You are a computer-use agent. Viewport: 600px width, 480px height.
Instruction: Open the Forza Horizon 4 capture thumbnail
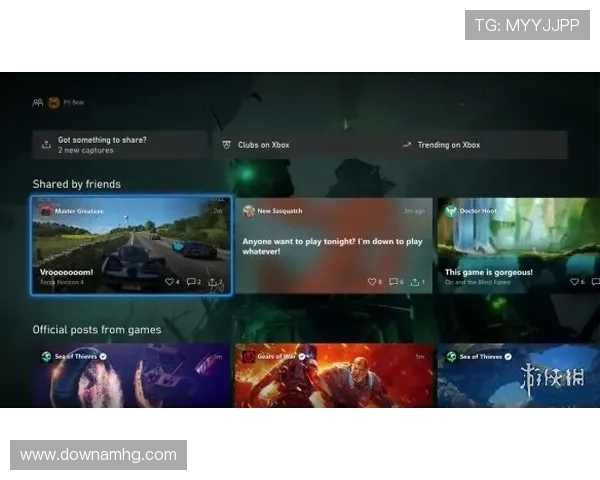click(131, 245)
